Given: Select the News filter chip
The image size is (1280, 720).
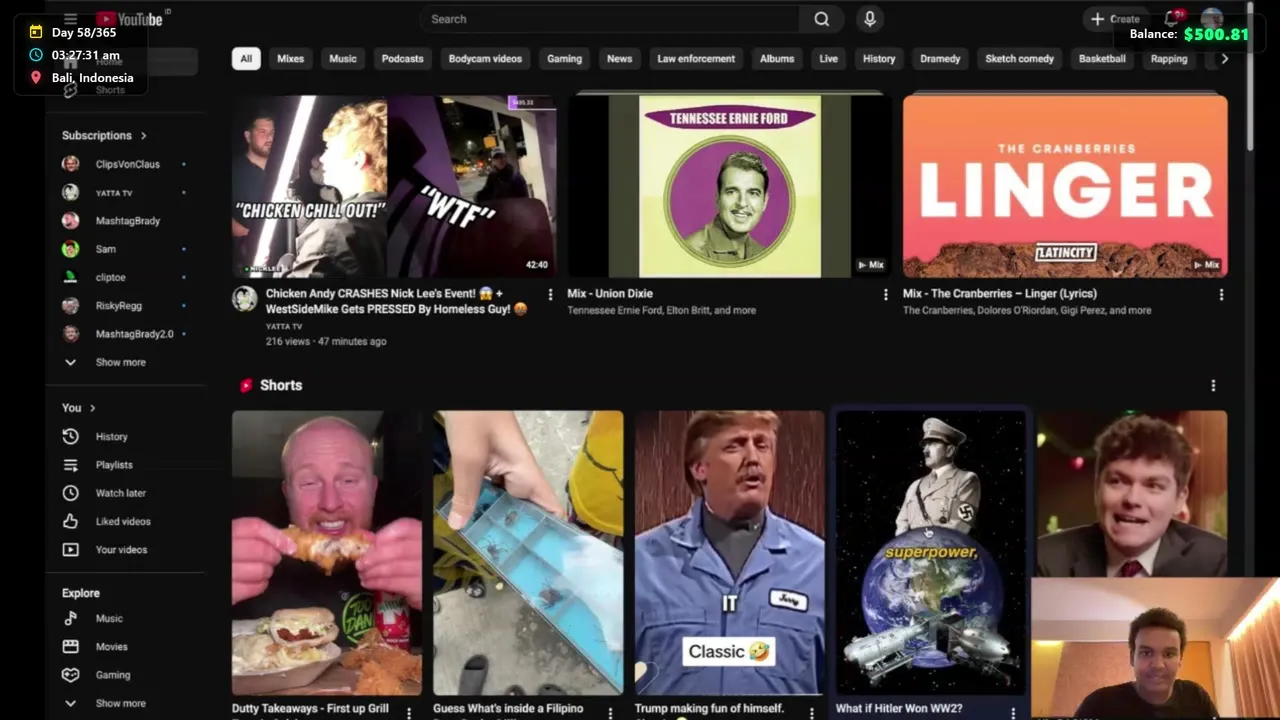Looking at the screenshot, I should [x=619, y=58].
